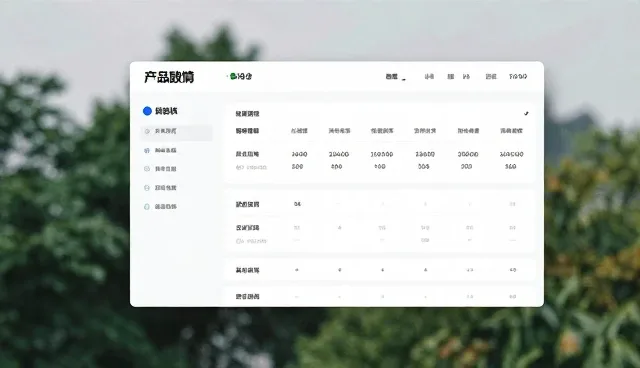The height and width of the screenshot is (368, 640).
Task: Click the "400" value in the first table card
Action: pos(337,166)
